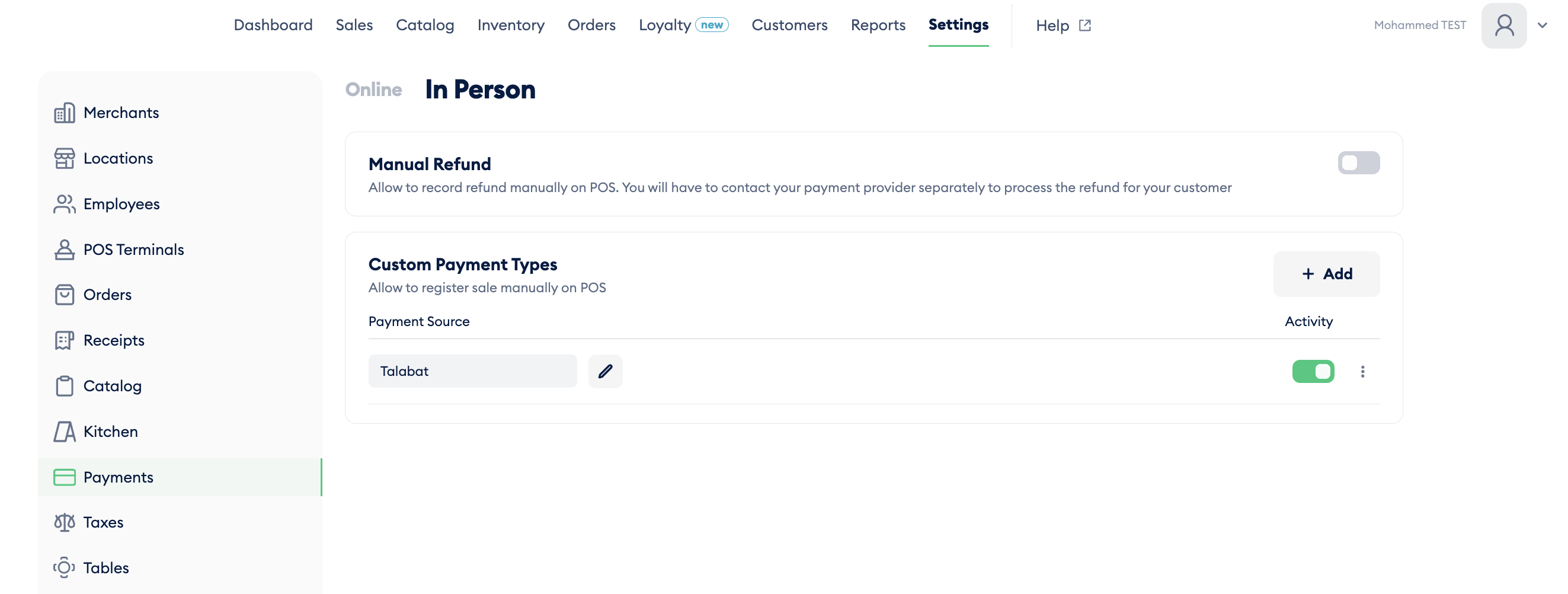Click the Payments card icon

65,477
